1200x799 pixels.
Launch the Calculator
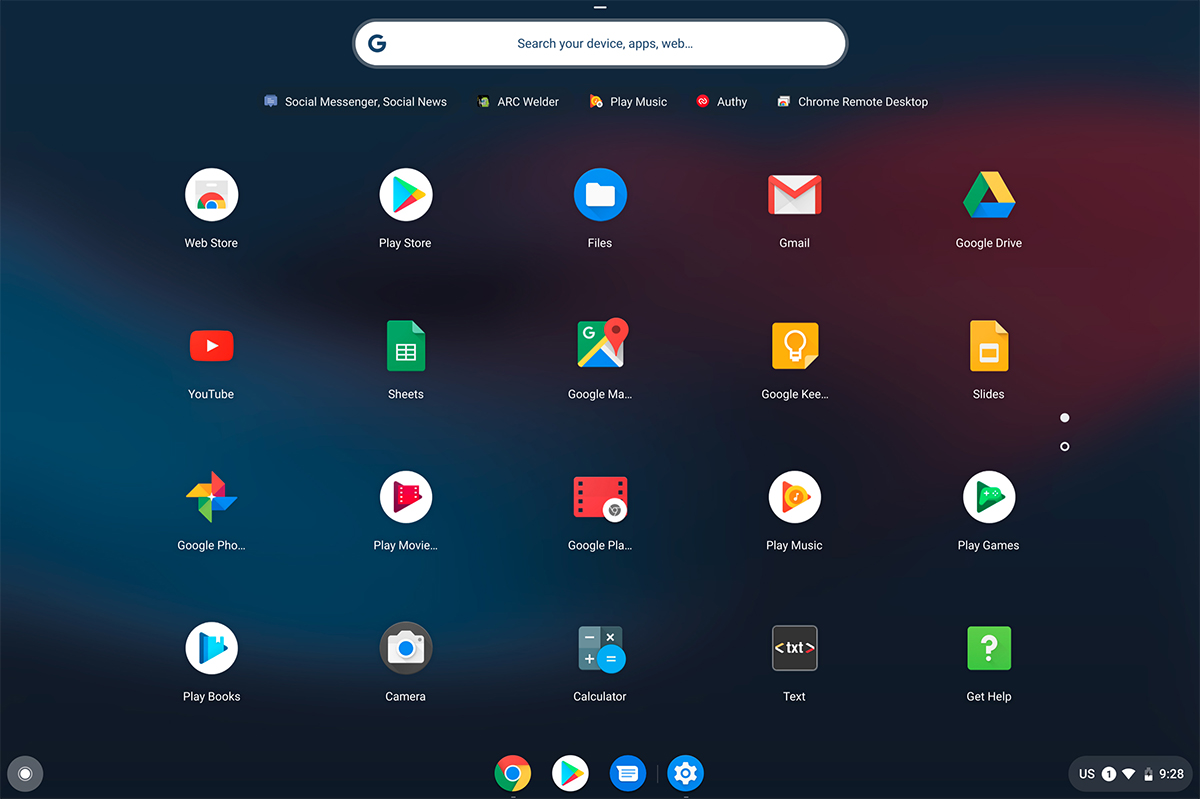[600, 648]
